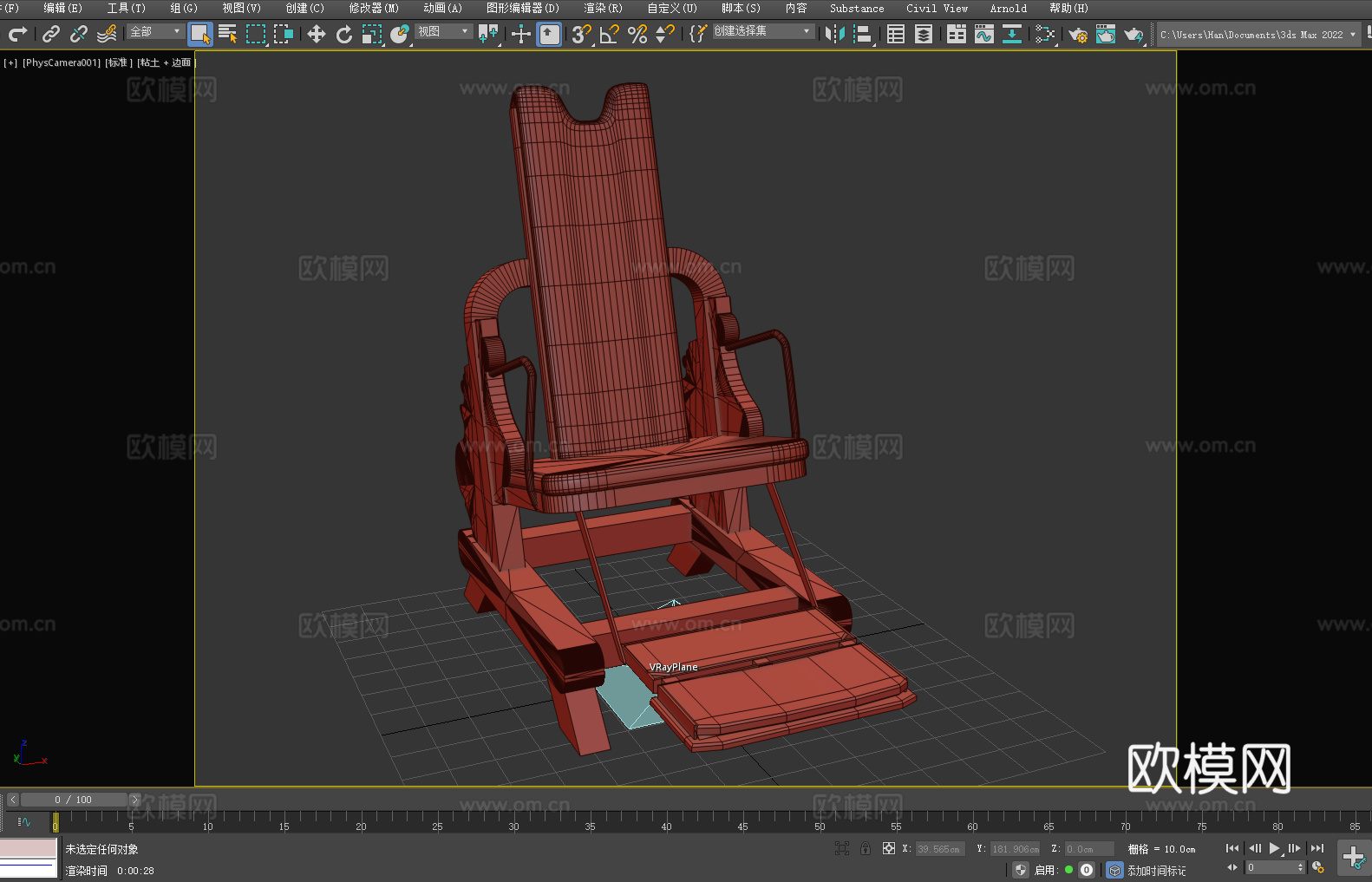Toggle the Percent Snap button

click(x=637, y=35)
